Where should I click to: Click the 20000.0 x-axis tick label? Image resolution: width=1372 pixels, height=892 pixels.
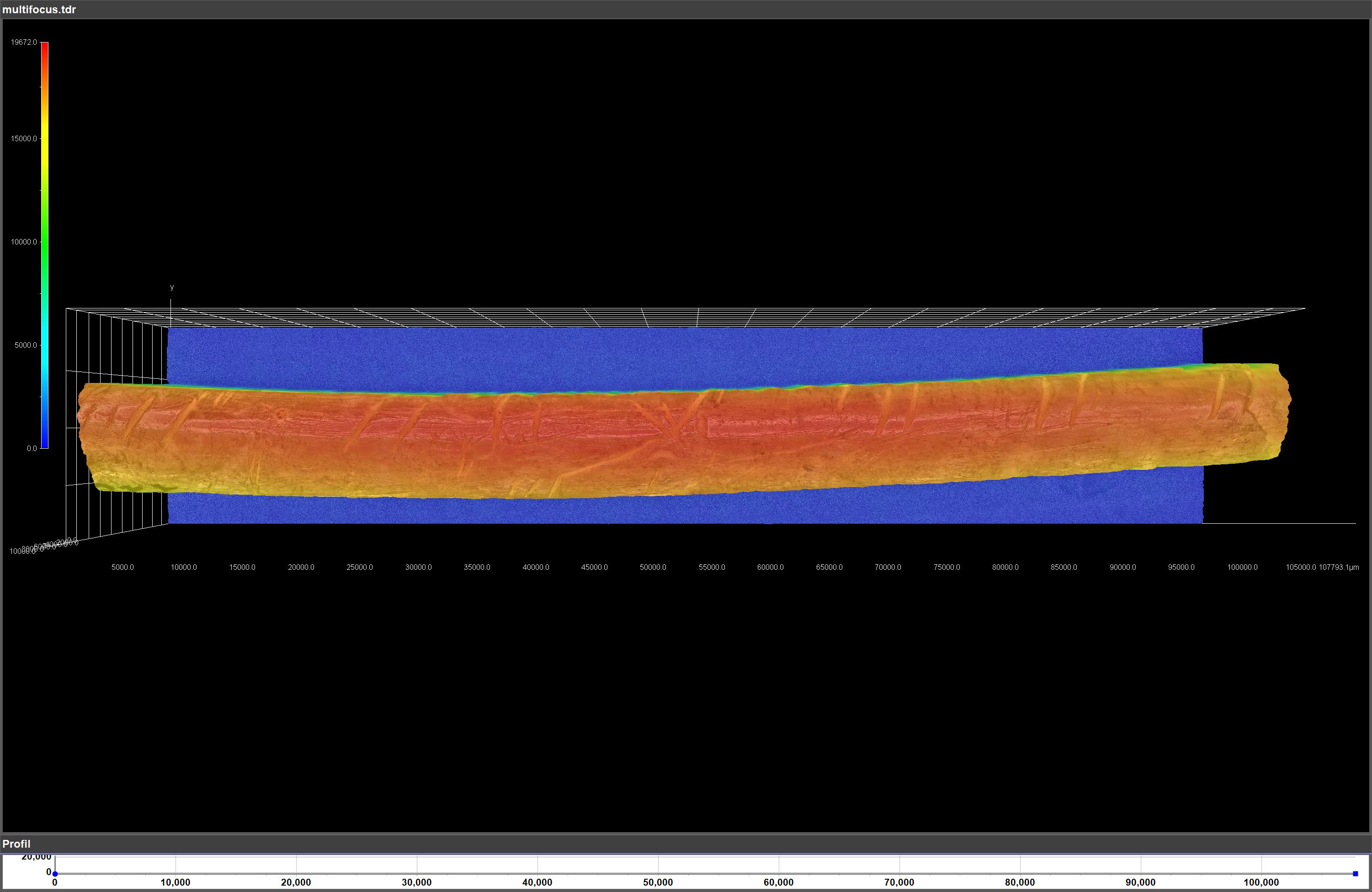coord(301,567)
